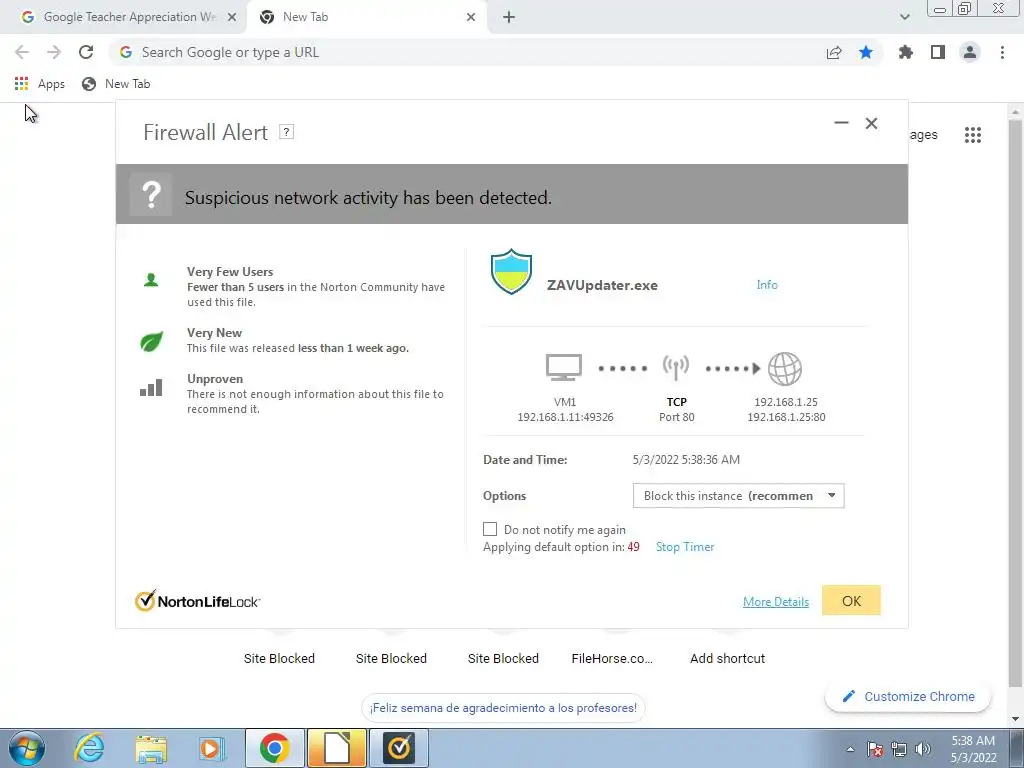Image resolution: width=1024 pixels, height=768 pixels.
Task: Open the Chrome extensions puzzle icon
Action: pos(906,52)
